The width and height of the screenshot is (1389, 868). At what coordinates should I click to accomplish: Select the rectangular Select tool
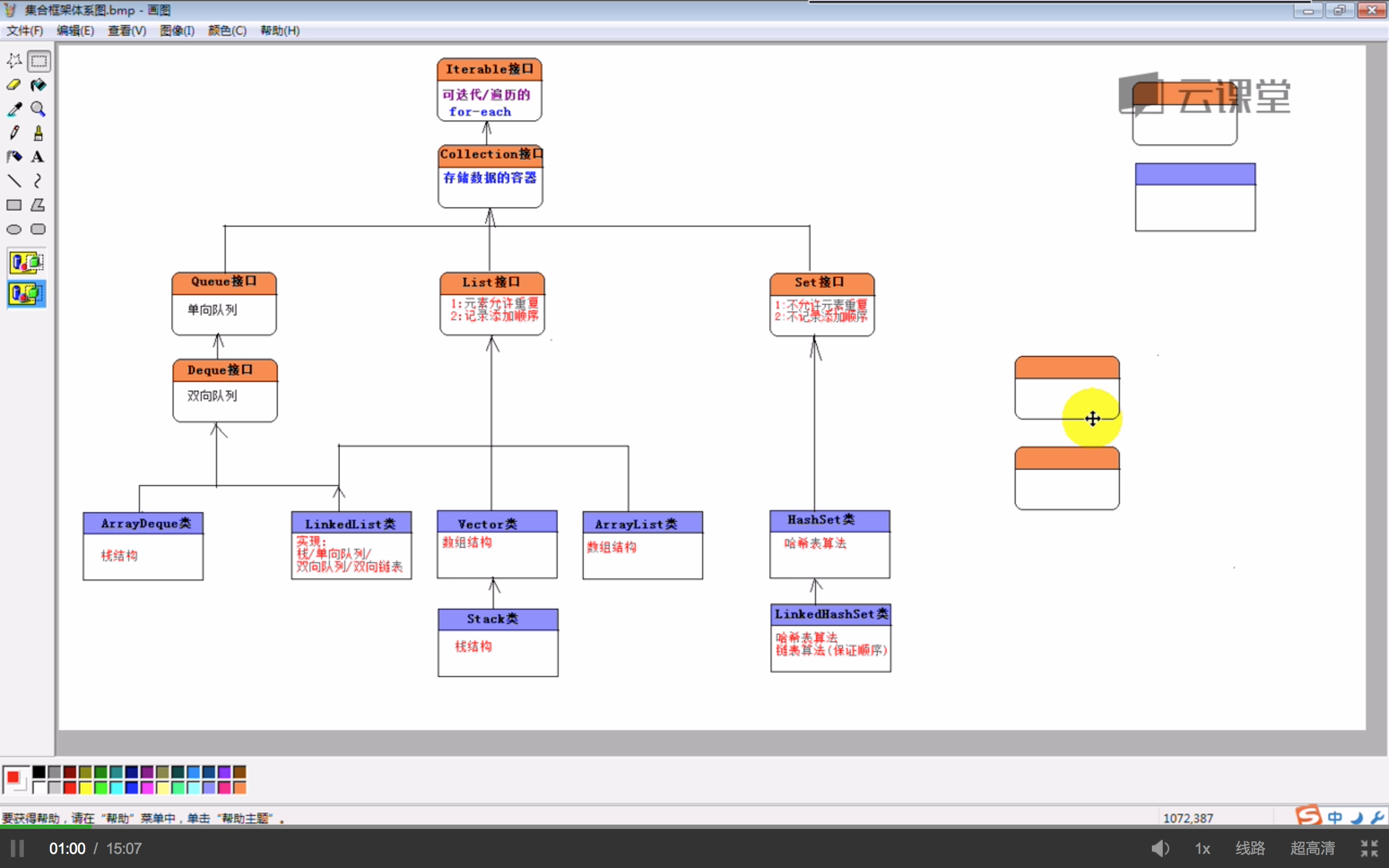(x=39, y=61)
